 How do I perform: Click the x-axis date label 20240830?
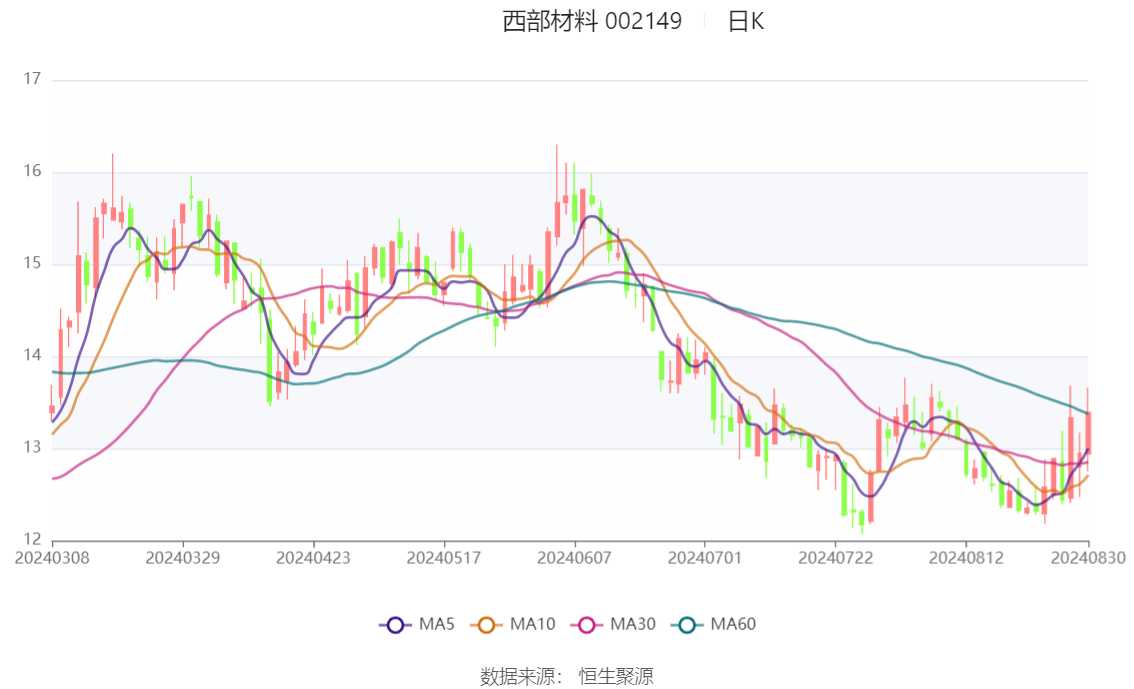[1088, 558]
